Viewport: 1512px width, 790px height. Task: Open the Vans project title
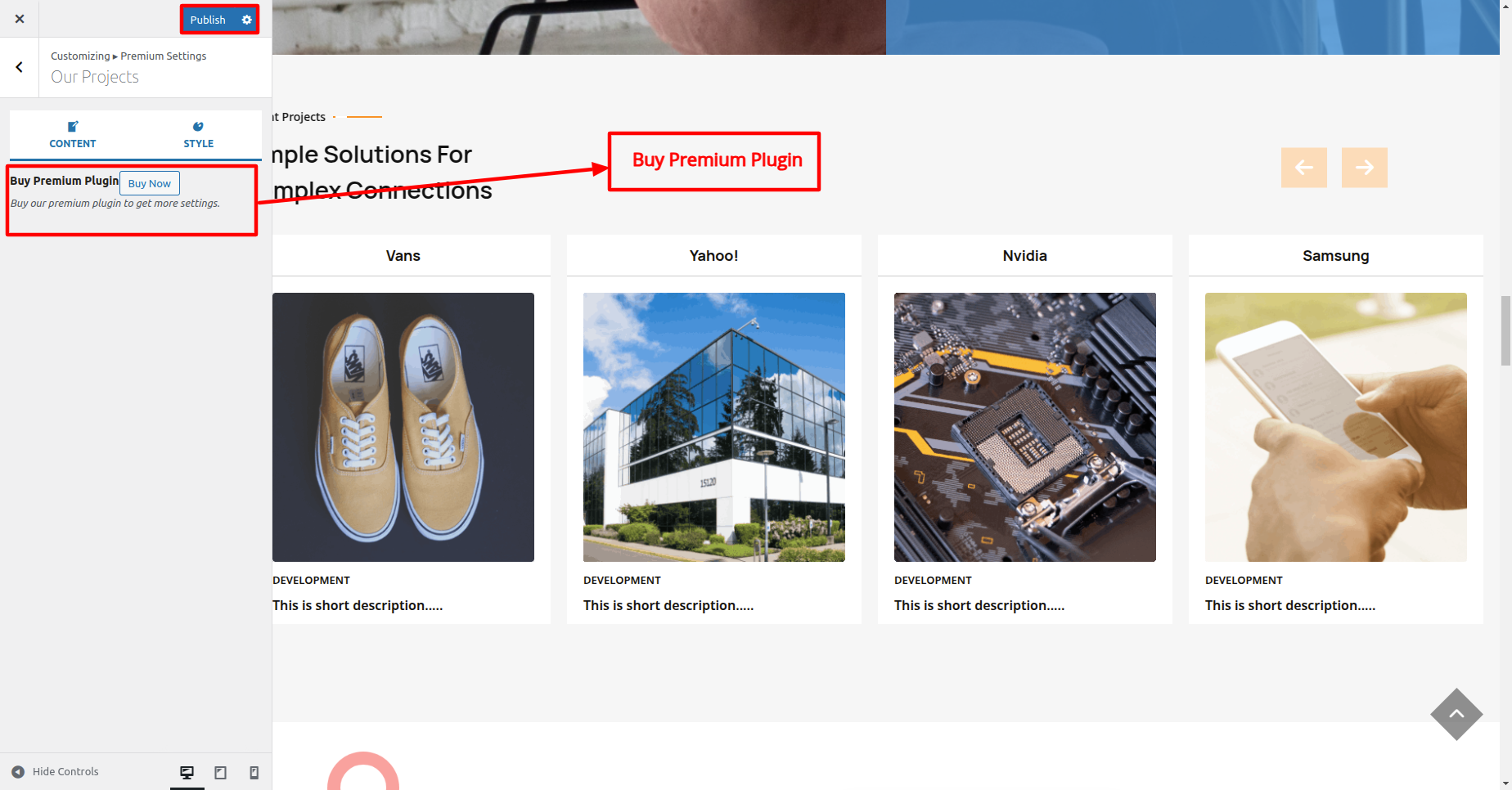tap(403, 256)
